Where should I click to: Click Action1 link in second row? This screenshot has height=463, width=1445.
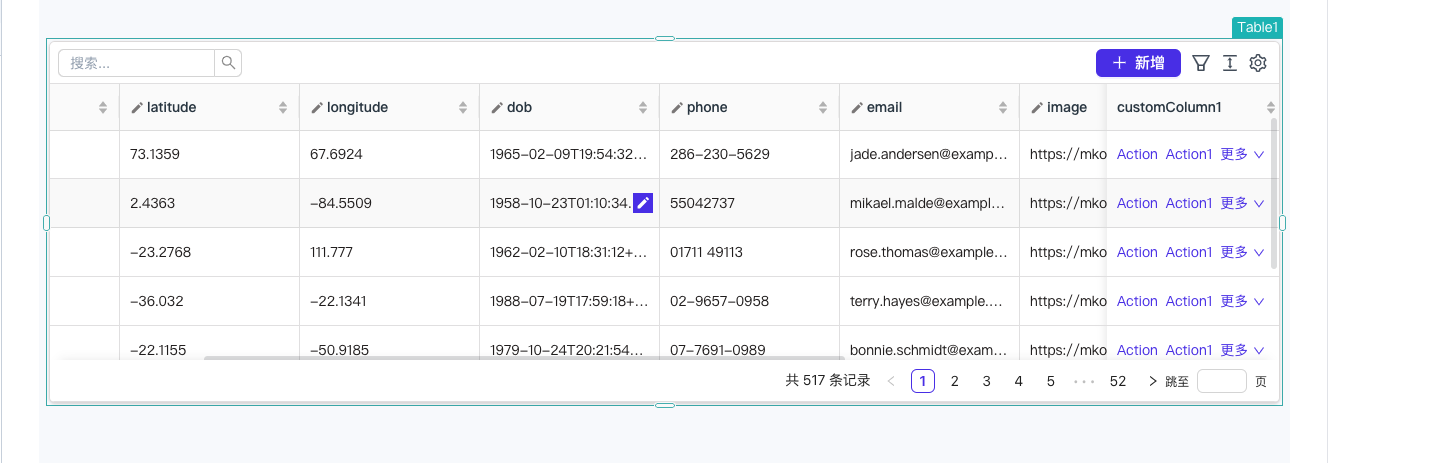click(x=1189, y=203)
